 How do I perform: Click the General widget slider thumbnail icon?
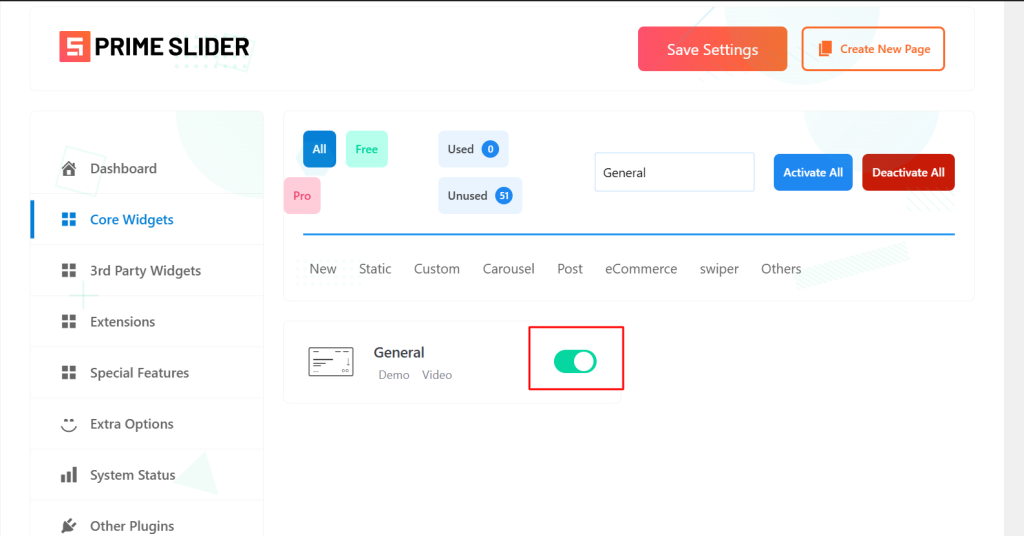coord(331,362)
